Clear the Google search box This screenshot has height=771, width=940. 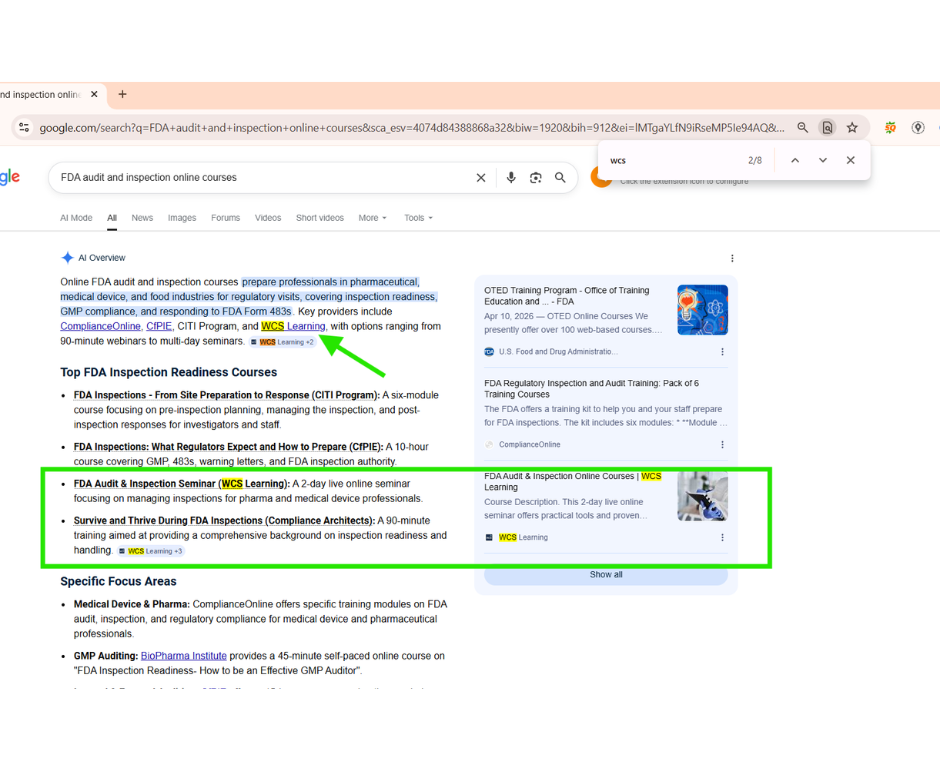481,177
